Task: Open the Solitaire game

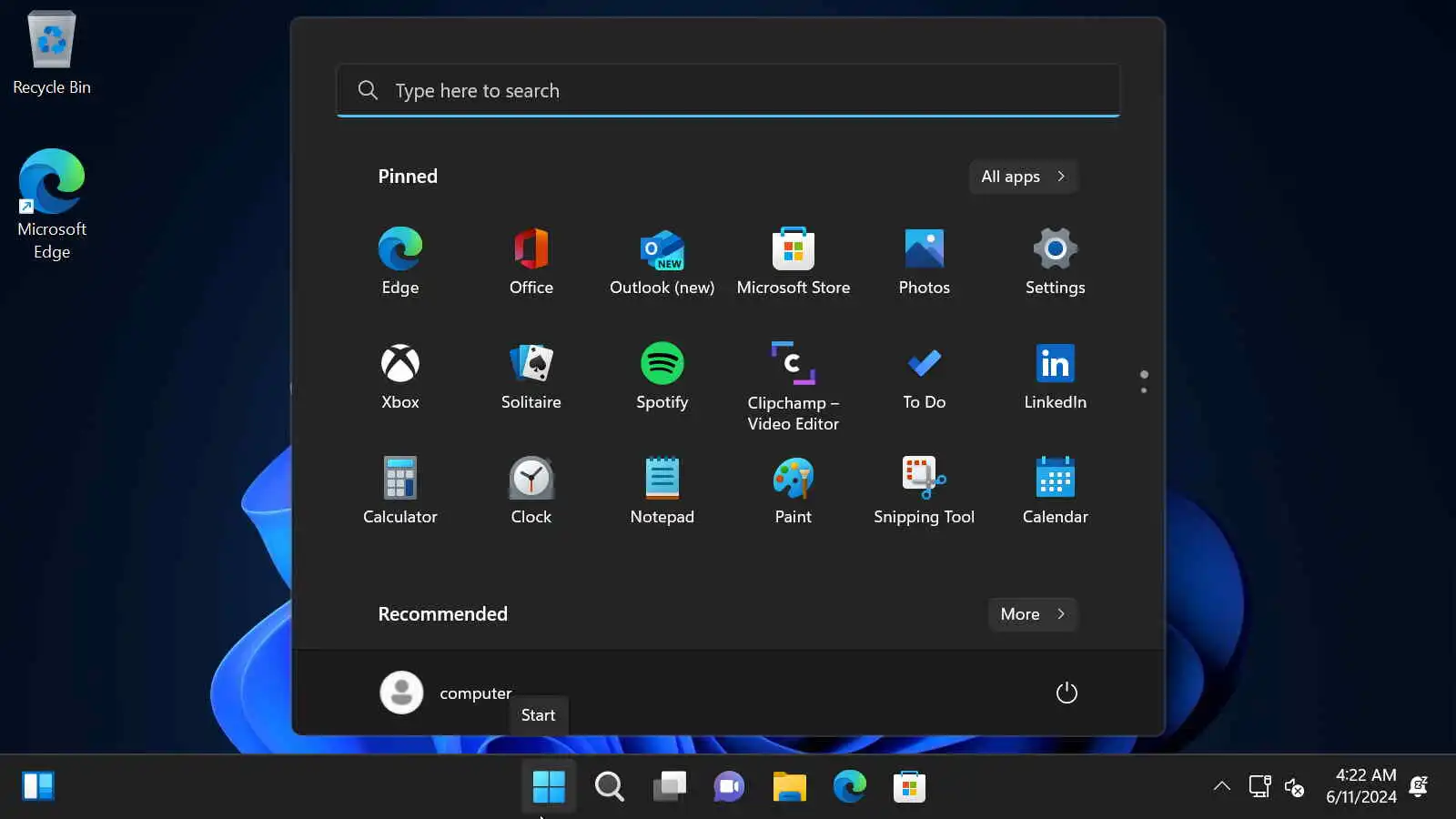Action: [x=531, y=376]
